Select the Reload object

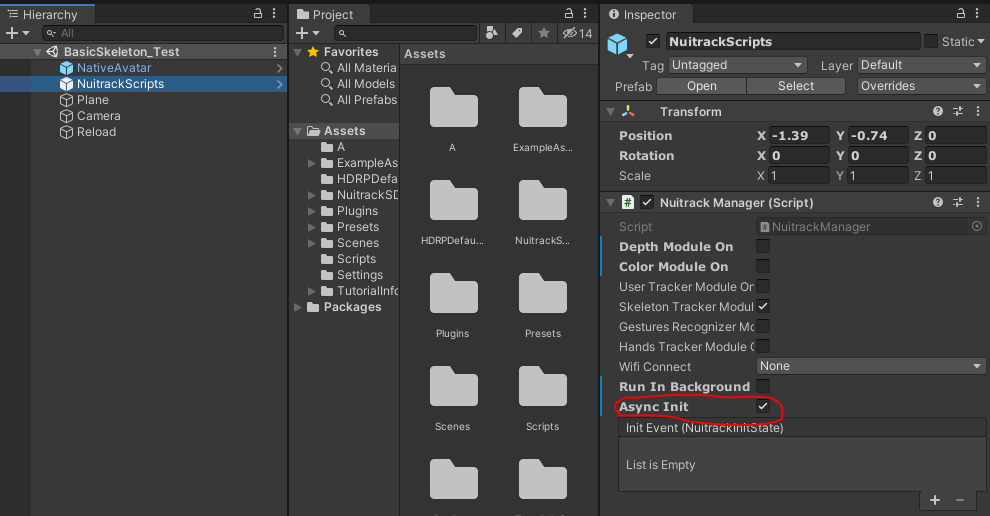point(96,132)
